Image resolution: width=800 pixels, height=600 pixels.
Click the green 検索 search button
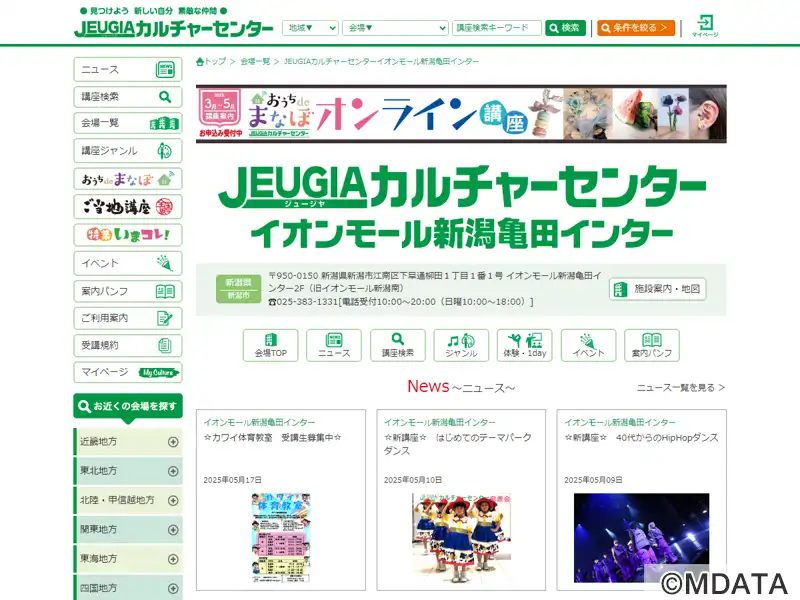(565, 28)
